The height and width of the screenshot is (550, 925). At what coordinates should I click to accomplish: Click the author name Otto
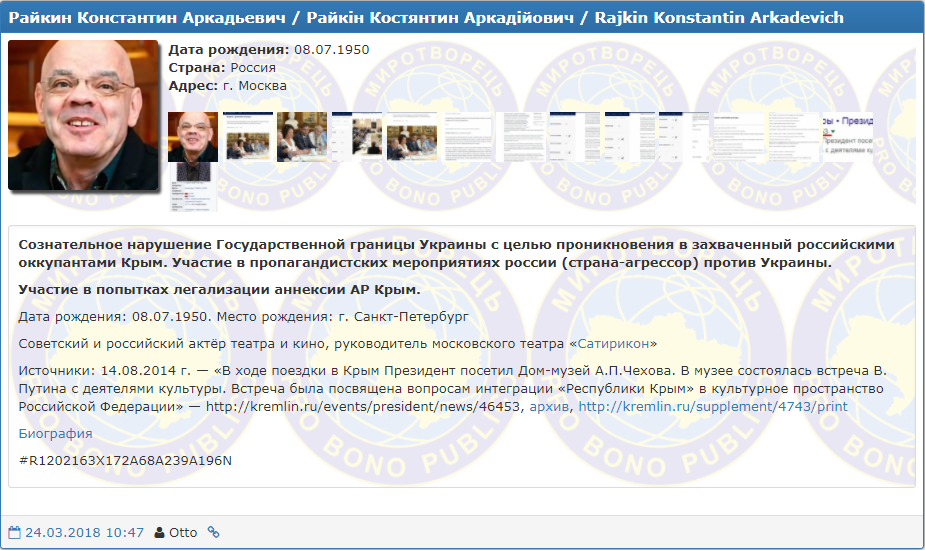click(183, 532)
